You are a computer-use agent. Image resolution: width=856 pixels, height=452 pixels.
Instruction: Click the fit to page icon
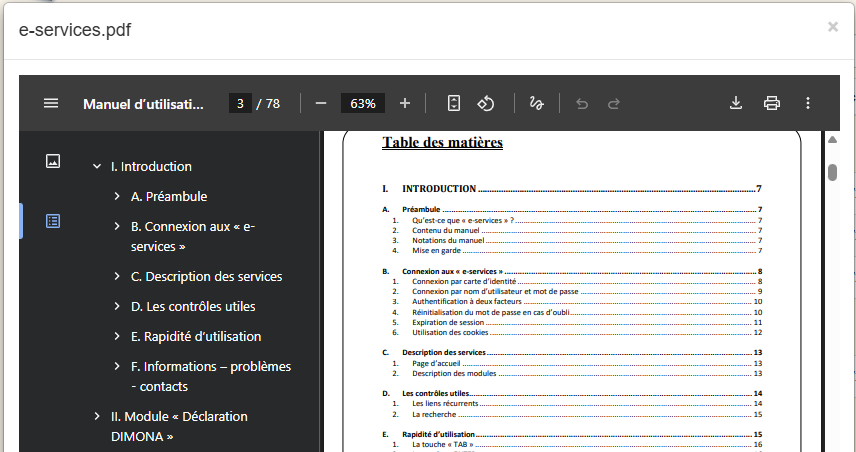coord(454,103)
